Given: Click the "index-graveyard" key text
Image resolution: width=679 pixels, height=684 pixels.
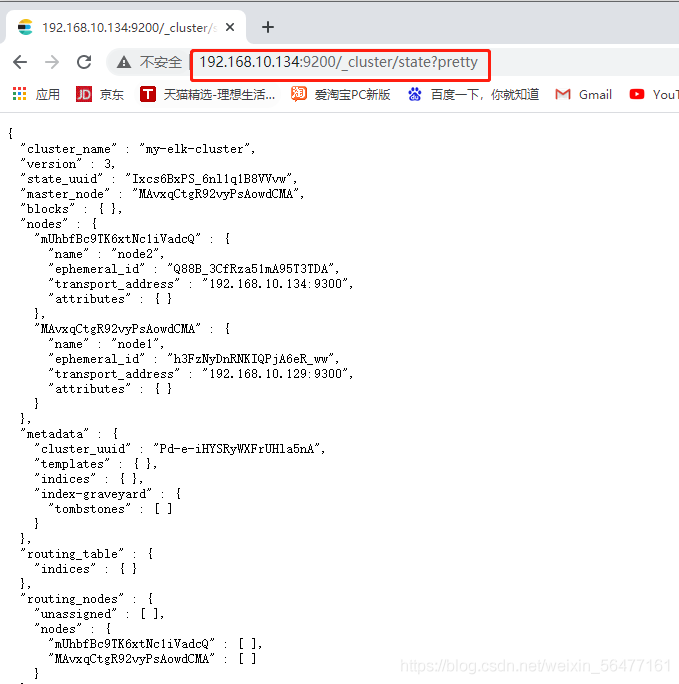Looking at the screenshot, I should pyautogui.click(x=93, y=494).
